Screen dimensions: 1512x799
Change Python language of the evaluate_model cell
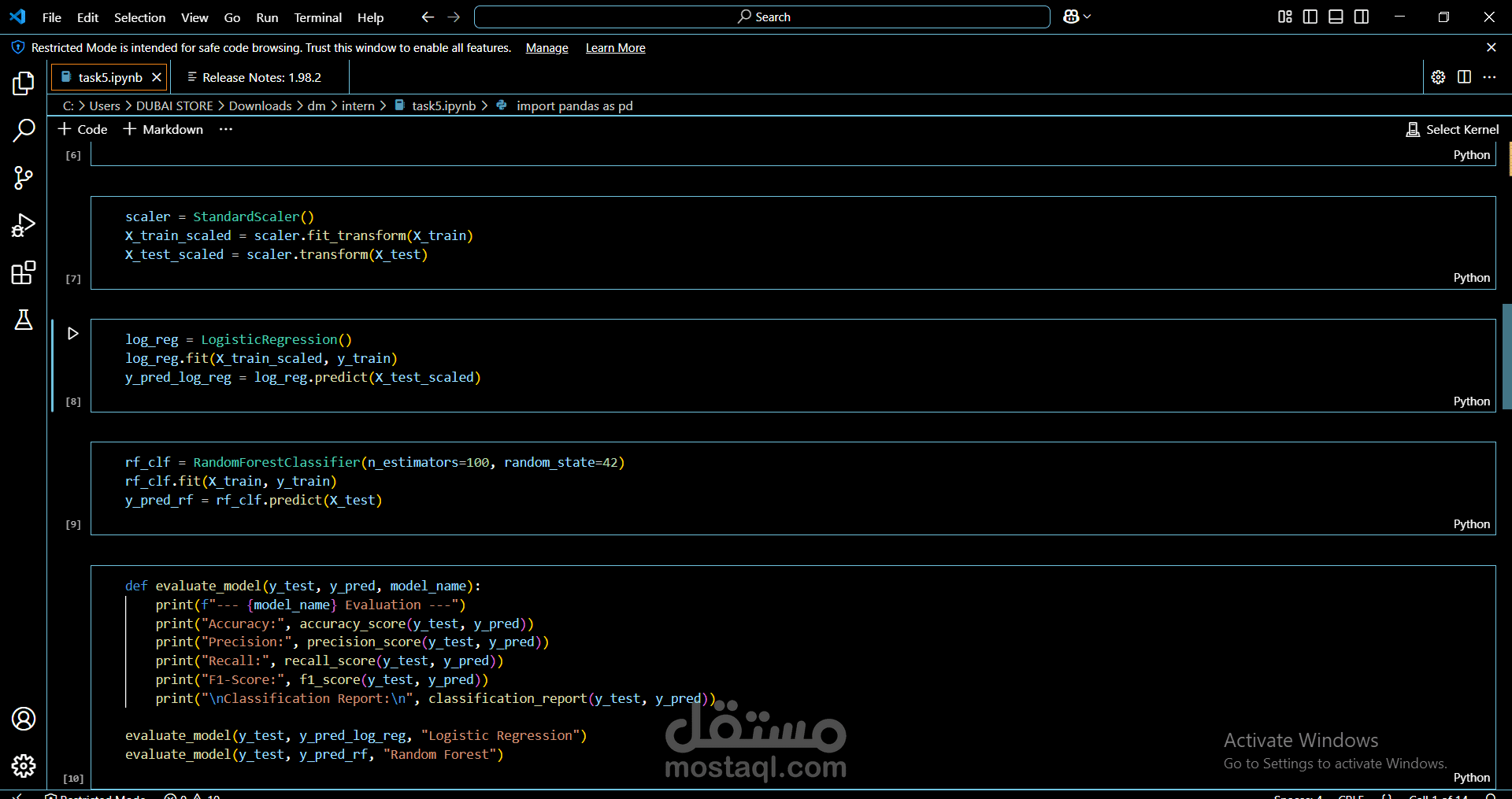(1471, 778)
